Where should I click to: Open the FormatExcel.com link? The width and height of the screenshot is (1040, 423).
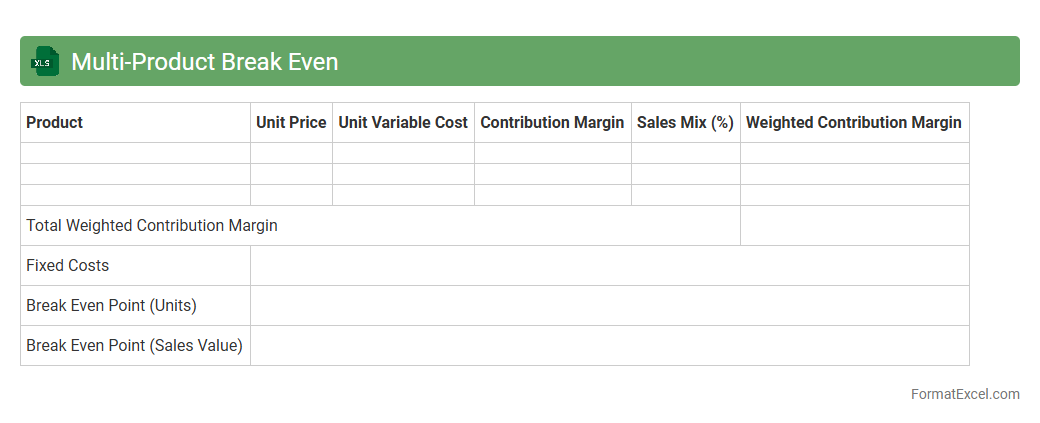coord(964,394)
